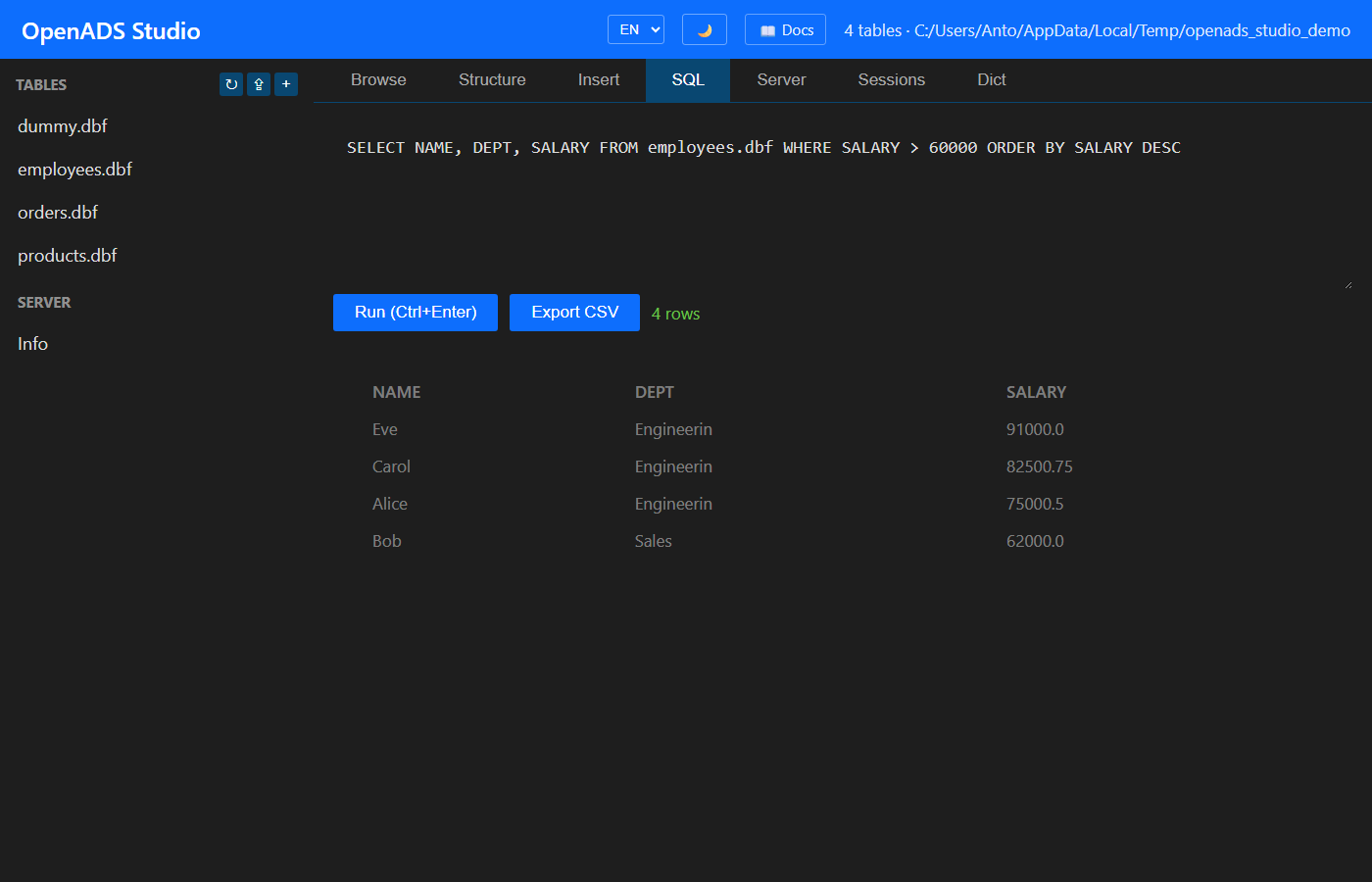The height and width of the screenshot is (882, 1372).
Task: Select products.dbf in the sidebar
Action: [x=67, y=256]
